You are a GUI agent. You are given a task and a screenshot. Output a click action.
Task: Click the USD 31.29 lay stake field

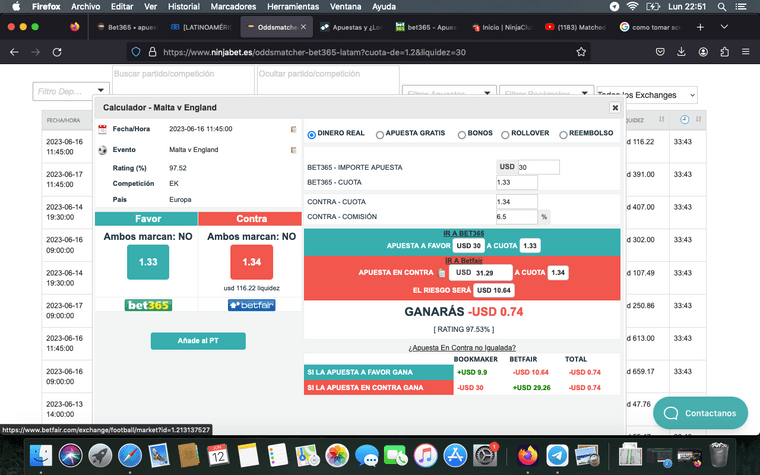(481, 273)
